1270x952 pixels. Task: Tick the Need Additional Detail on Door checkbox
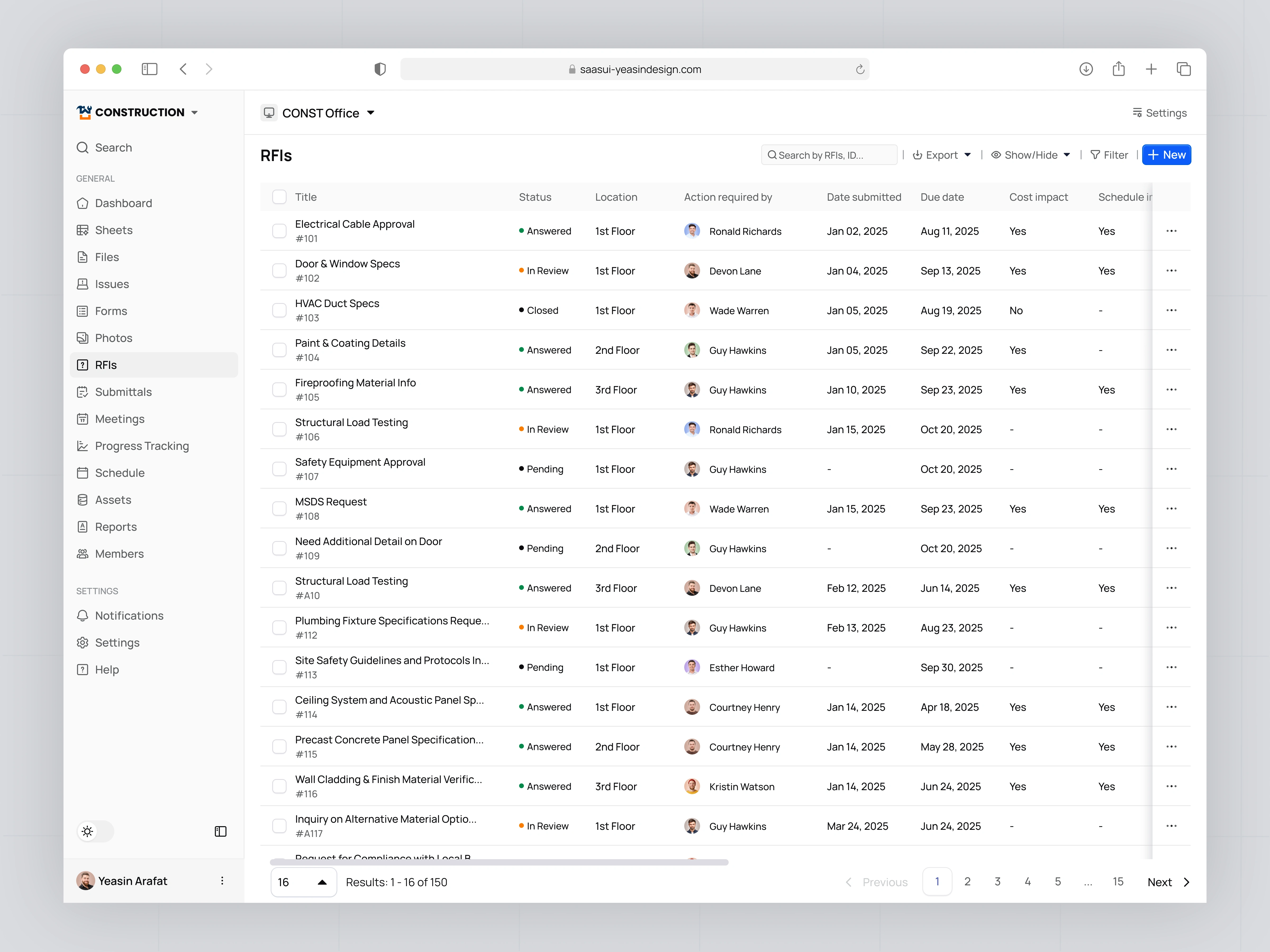(279, 548)
